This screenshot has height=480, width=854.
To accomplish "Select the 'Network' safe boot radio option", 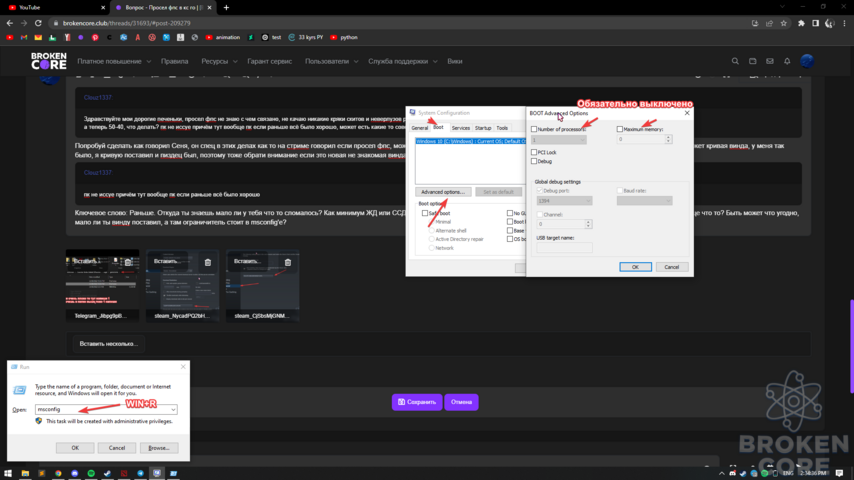I will [431, 248].
